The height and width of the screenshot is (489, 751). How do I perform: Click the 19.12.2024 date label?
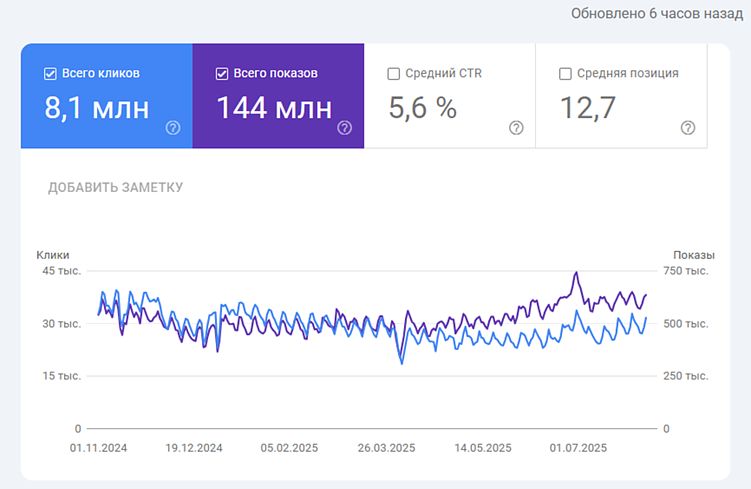pos(194,447)
